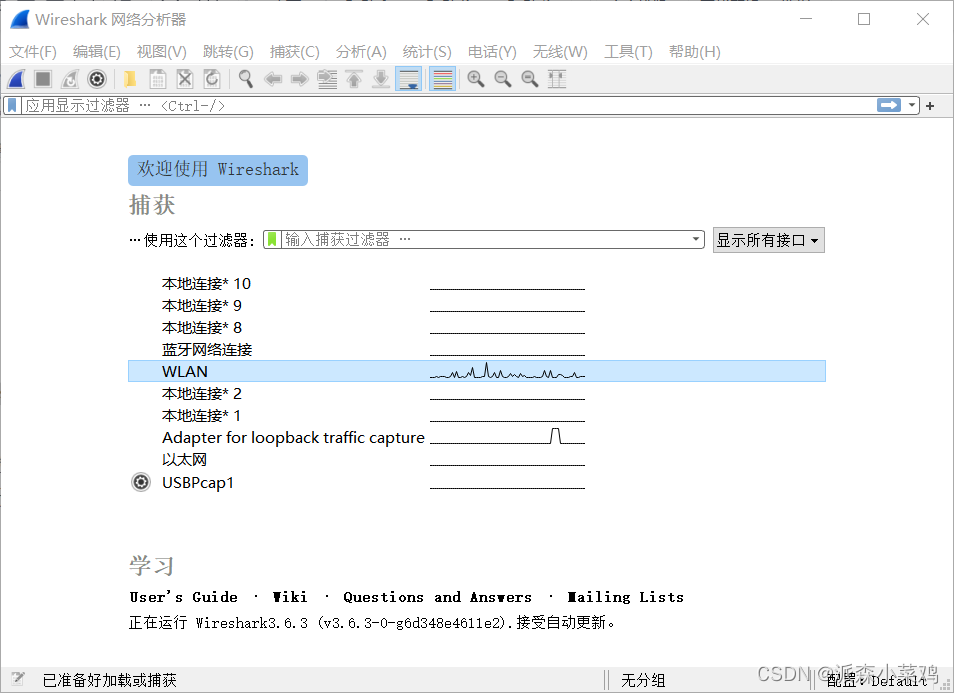
Task: Close this capture file icon
Action: [185, 79]
